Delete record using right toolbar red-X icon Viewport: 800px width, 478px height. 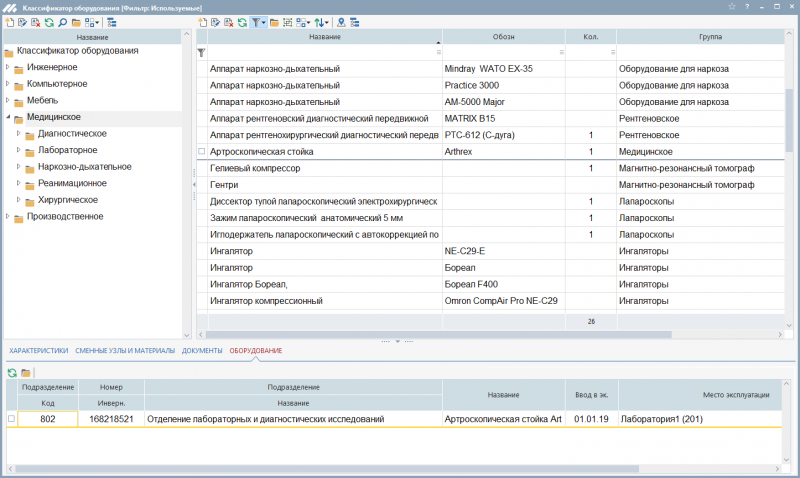click(229, 21)
